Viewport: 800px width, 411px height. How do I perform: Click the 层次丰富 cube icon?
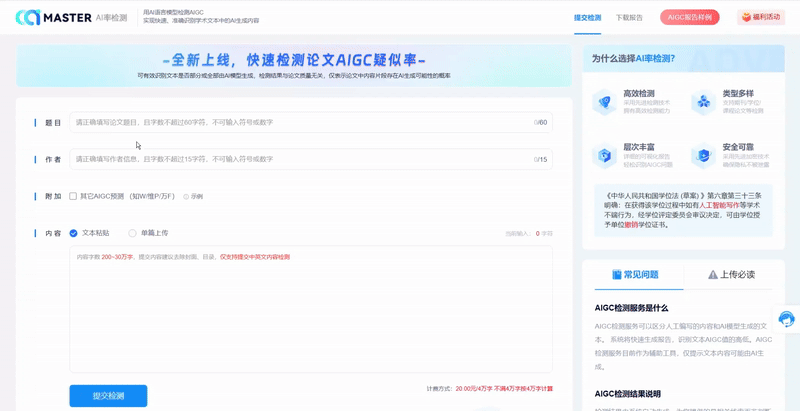click(605, 156)
